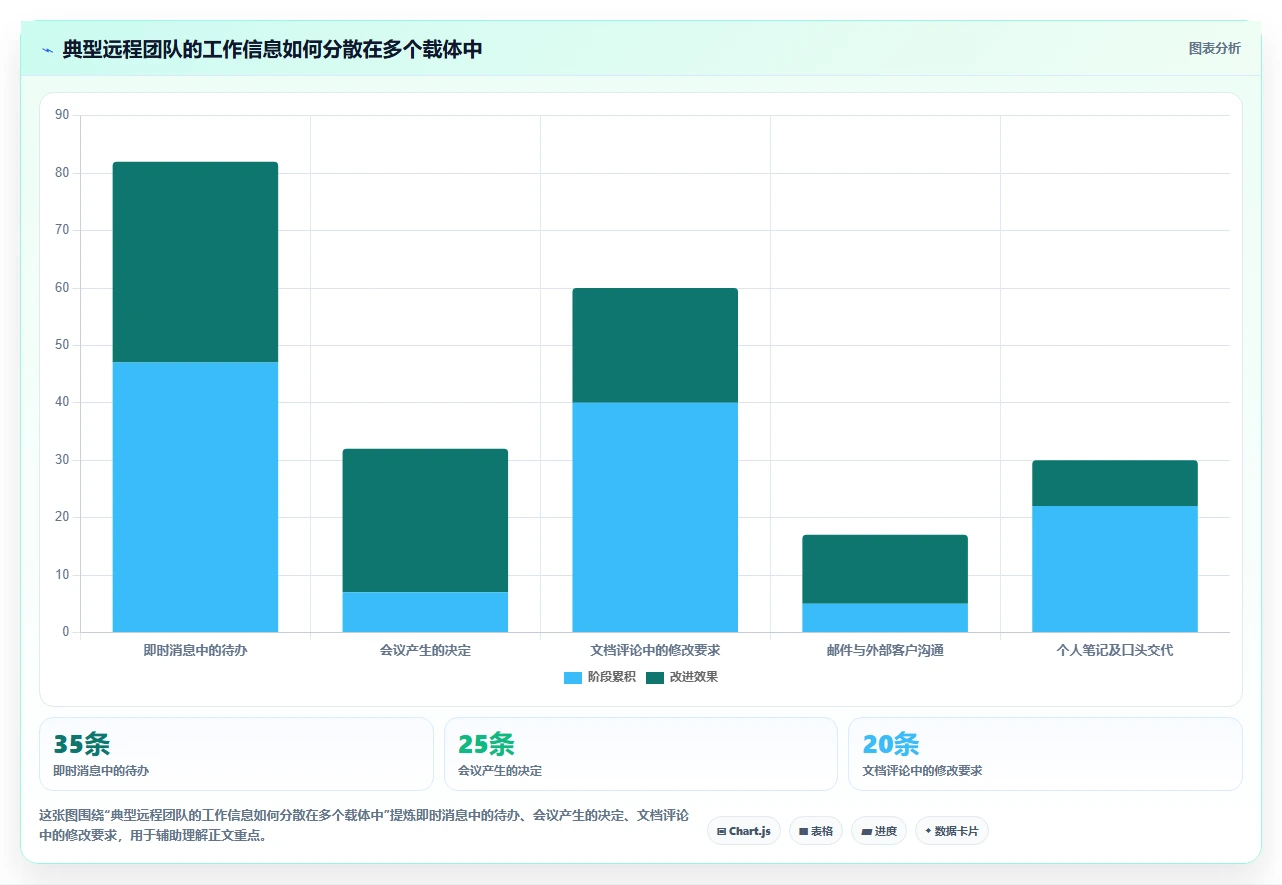Click the 35条 figure in first card

click(x=81, y=744)
